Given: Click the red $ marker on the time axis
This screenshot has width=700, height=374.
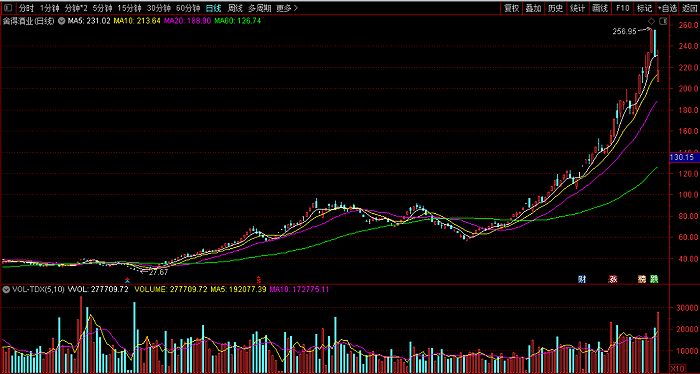Looking at the screenshot, I should point(258,280).
